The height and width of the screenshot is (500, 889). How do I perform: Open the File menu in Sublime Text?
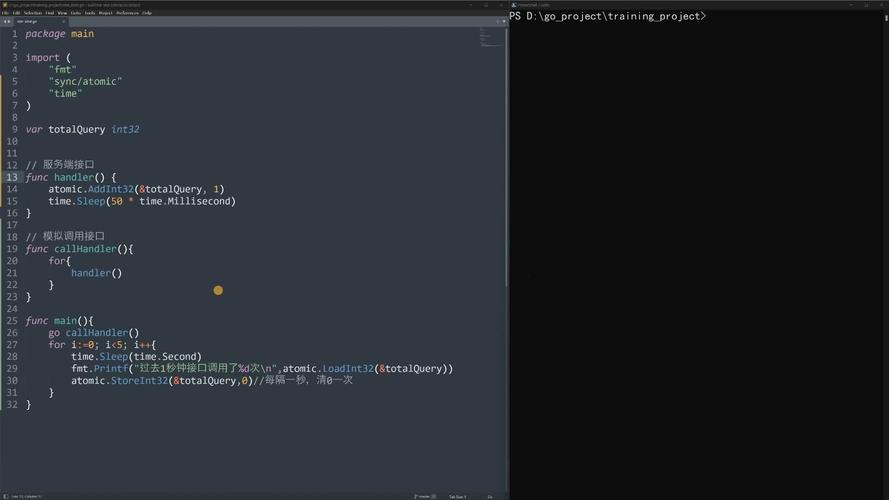(x=5, y=13)
